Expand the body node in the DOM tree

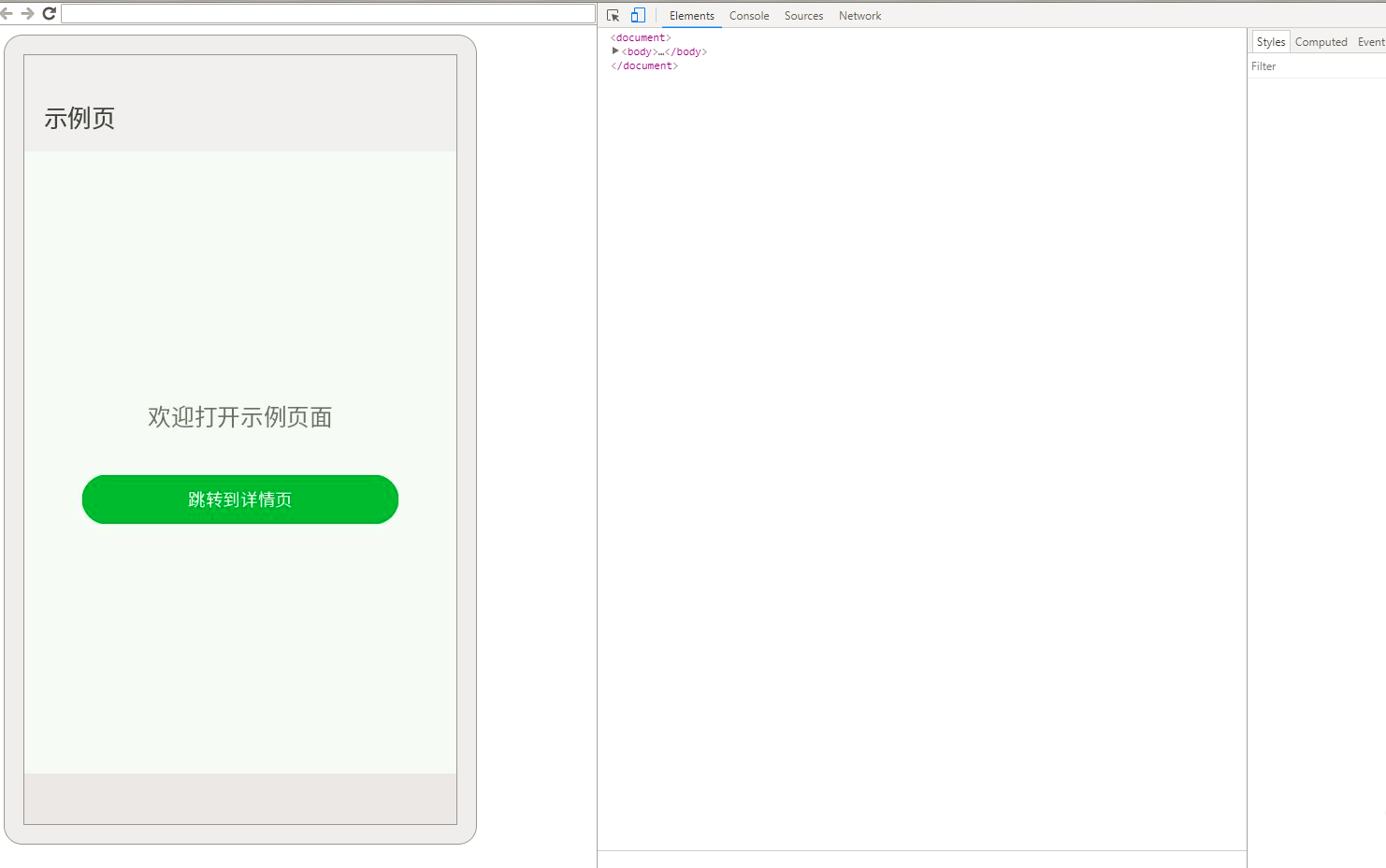pyautogui.click(x=615, y=51)
